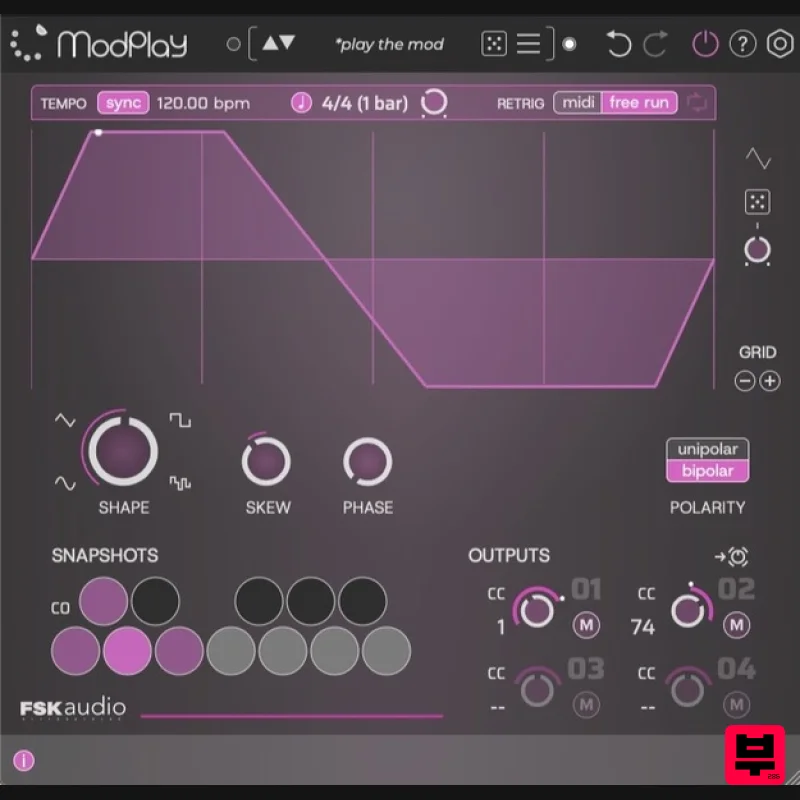Click the waveform icon atop the right sidebar
800x800 pixels.
[x=757, y=158]
